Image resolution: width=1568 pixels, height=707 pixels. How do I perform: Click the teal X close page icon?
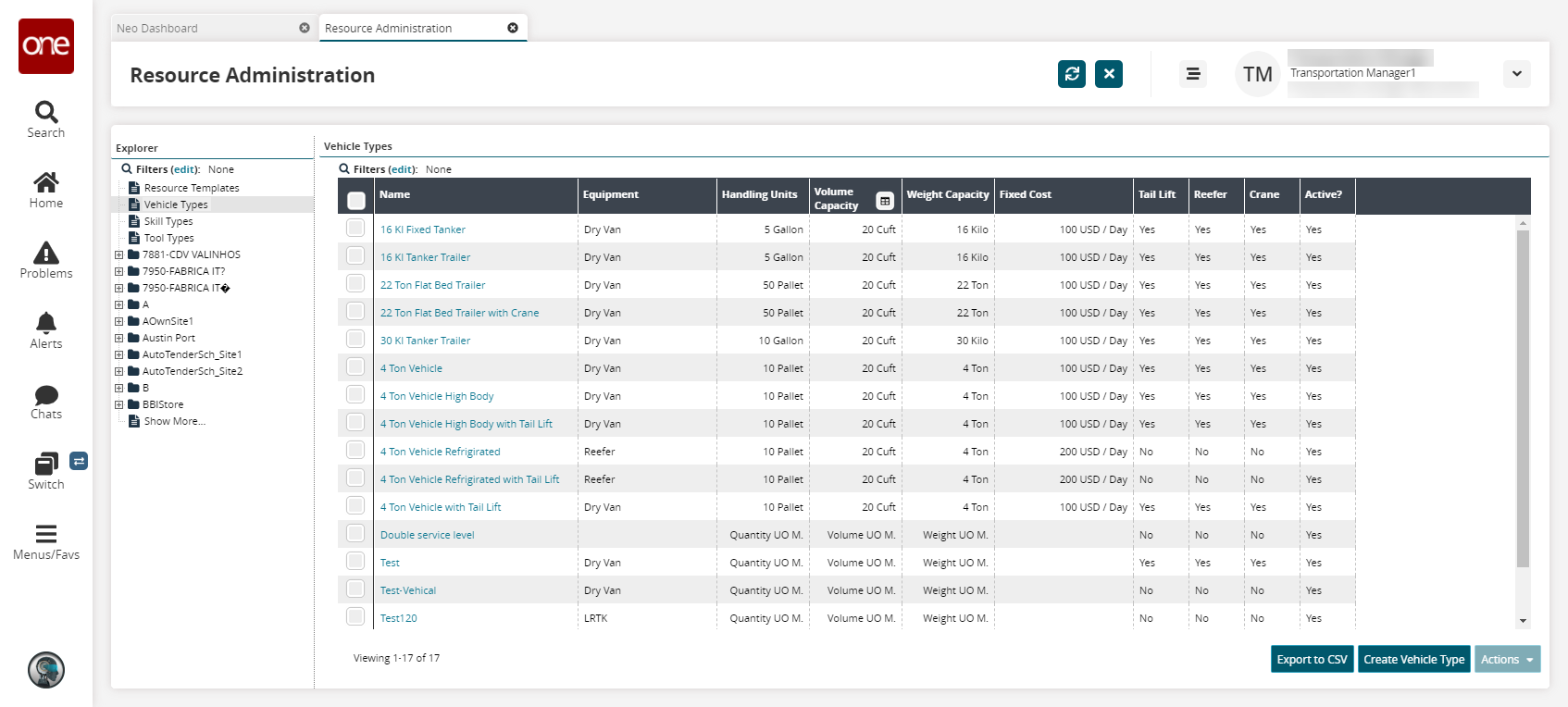point(1108,74)
